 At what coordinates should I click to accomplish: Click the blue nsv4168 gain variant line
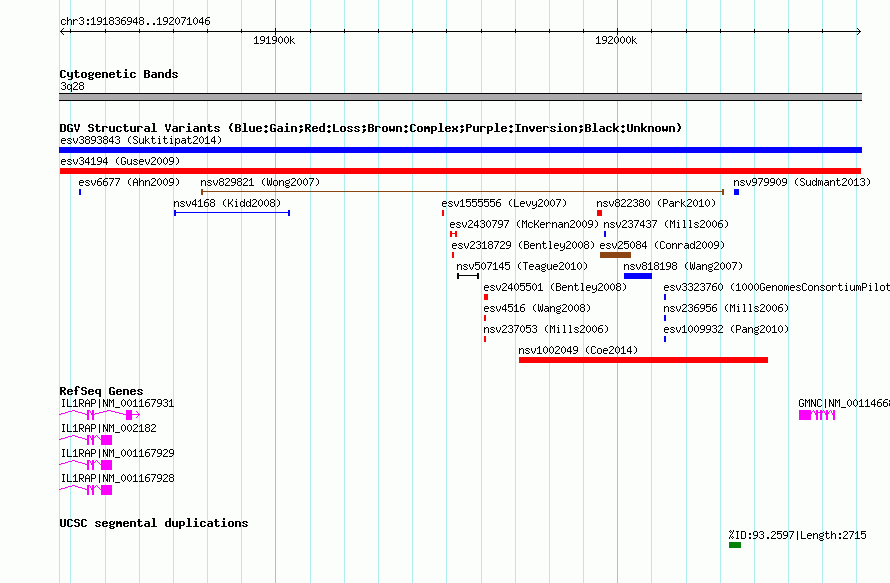[232, 213]
